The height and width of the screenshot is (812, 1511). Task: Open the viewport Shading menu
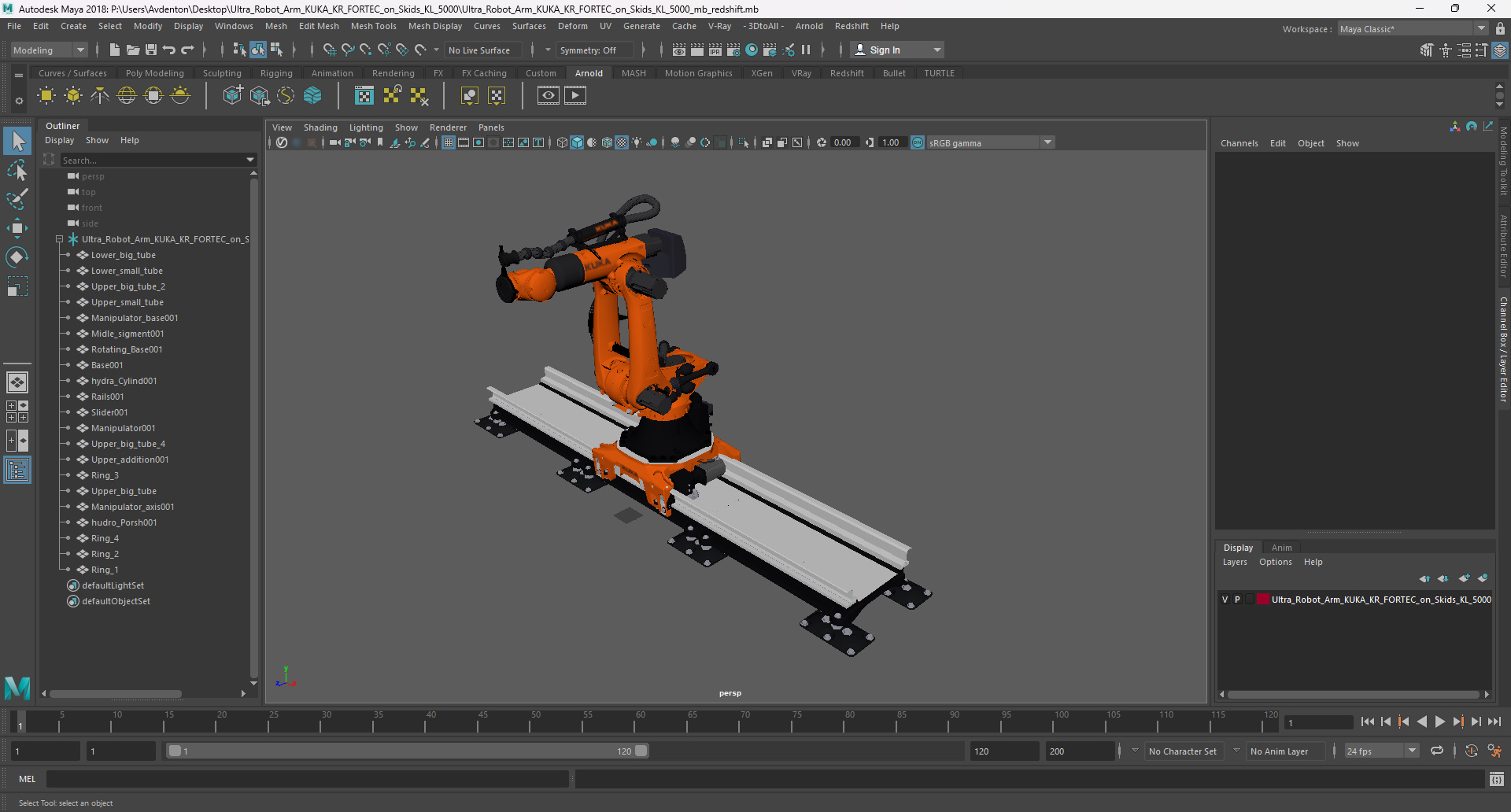(320, 127)
